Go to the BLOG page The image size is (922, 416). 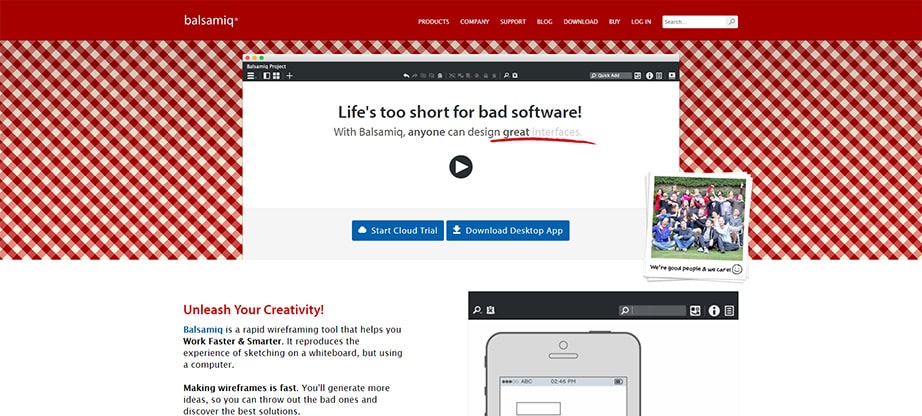(x=544, y=22)
